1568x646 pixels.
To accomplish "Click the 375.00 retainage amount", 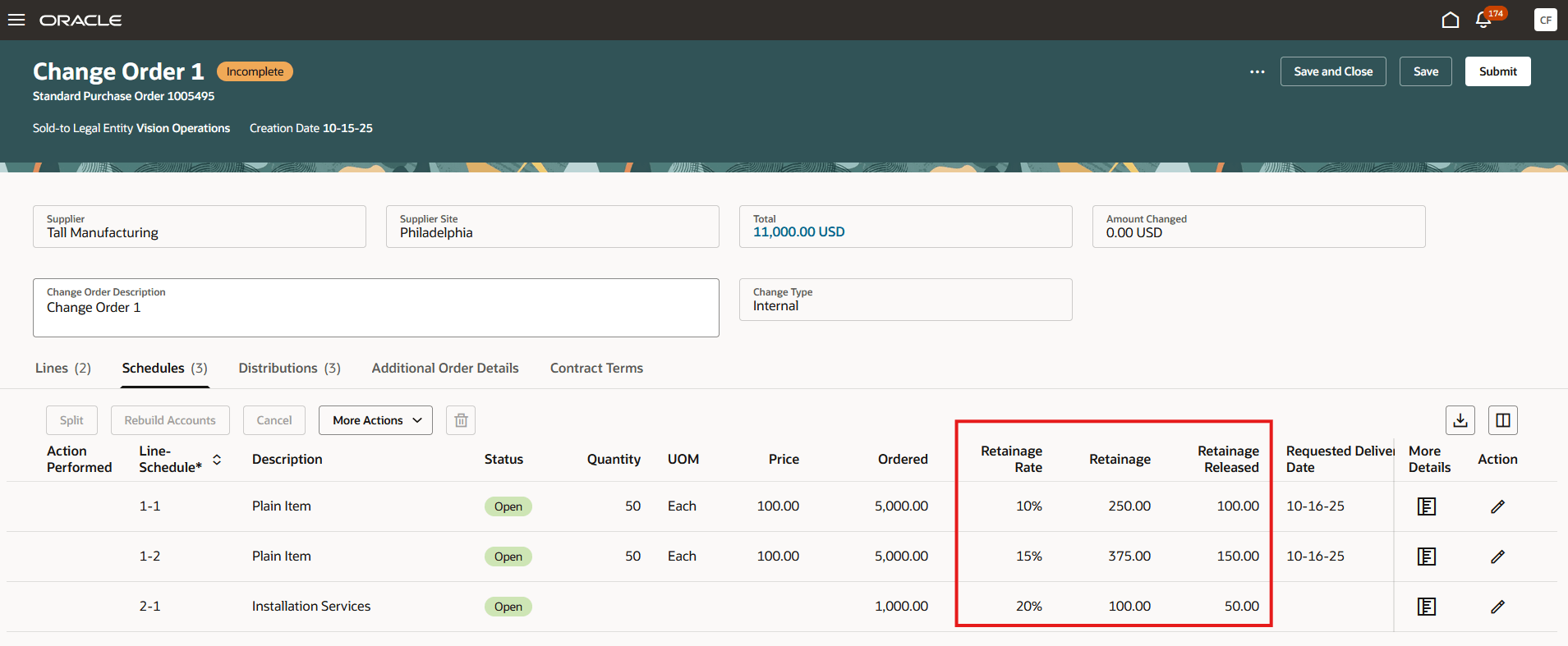I will pyautogui.click(x=1129, y=557).
